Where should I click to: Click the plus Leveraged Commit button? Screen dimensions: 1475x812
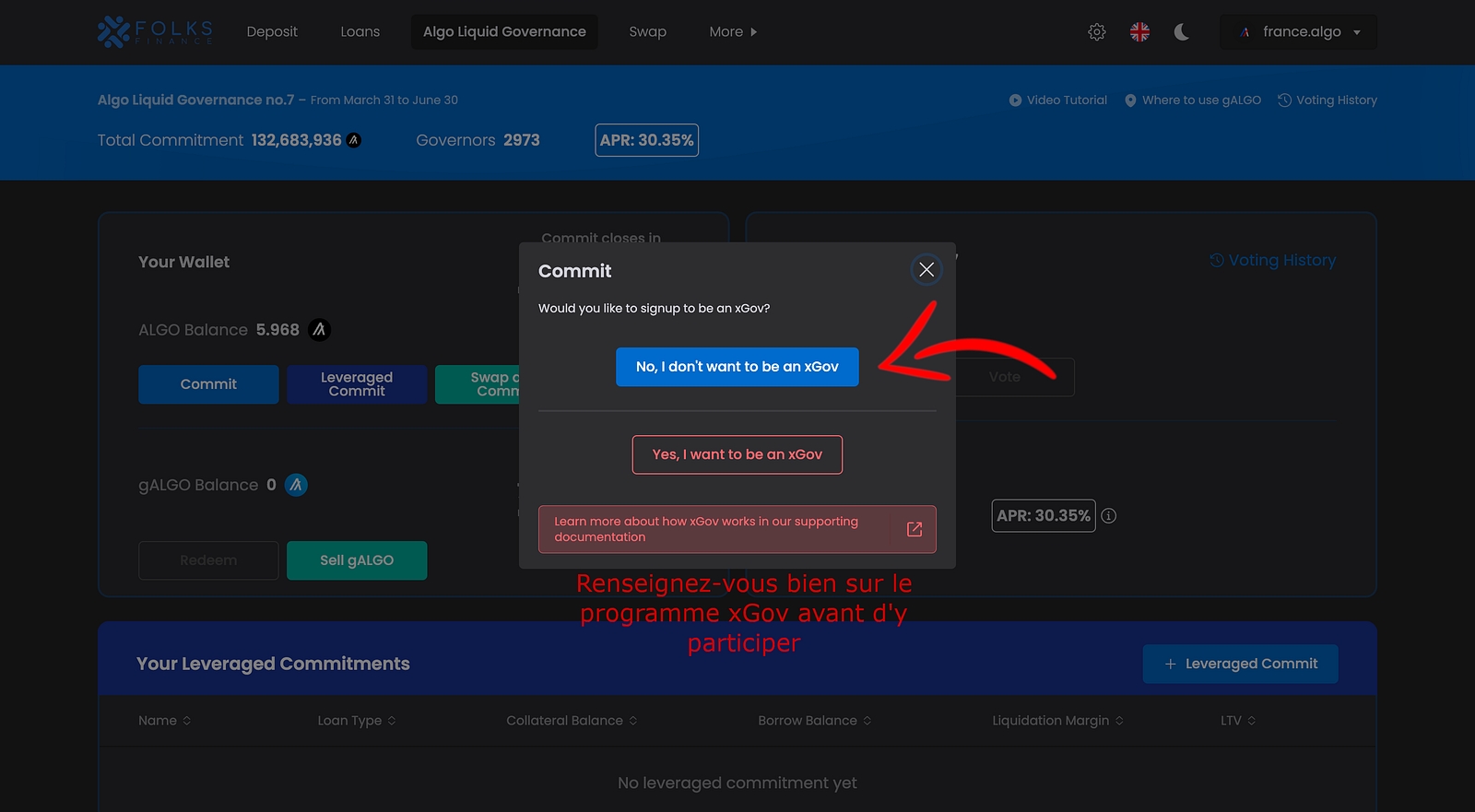coord(1240,664)
